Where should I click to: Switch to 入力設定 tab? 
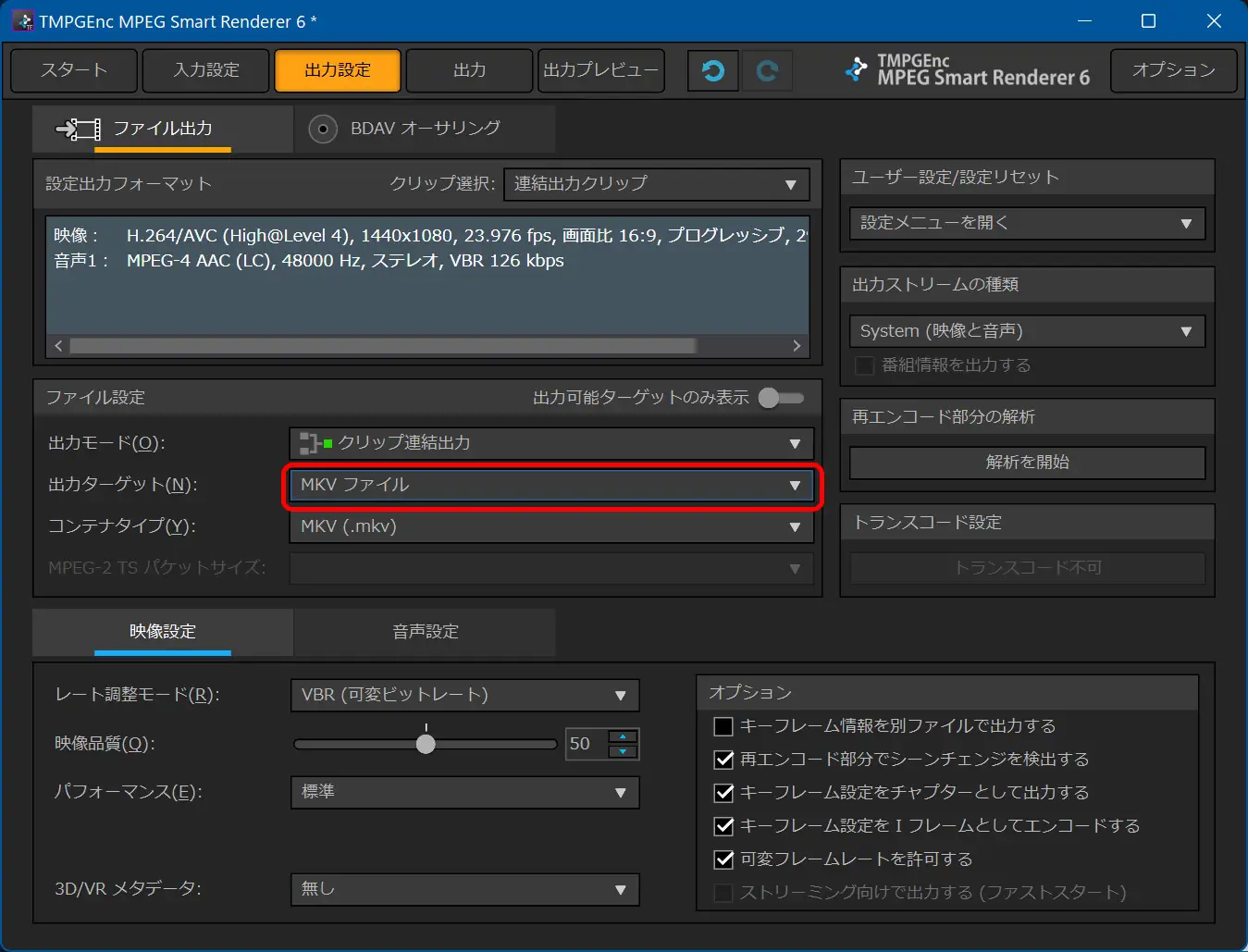click(206, 70)
